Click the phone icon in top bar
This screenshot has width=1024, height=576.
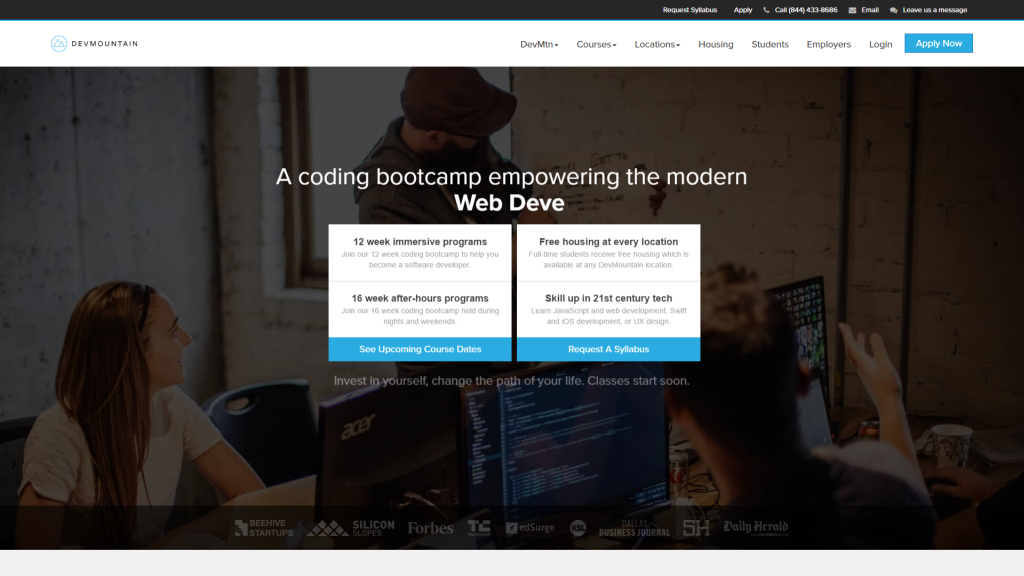coord(767,10)
